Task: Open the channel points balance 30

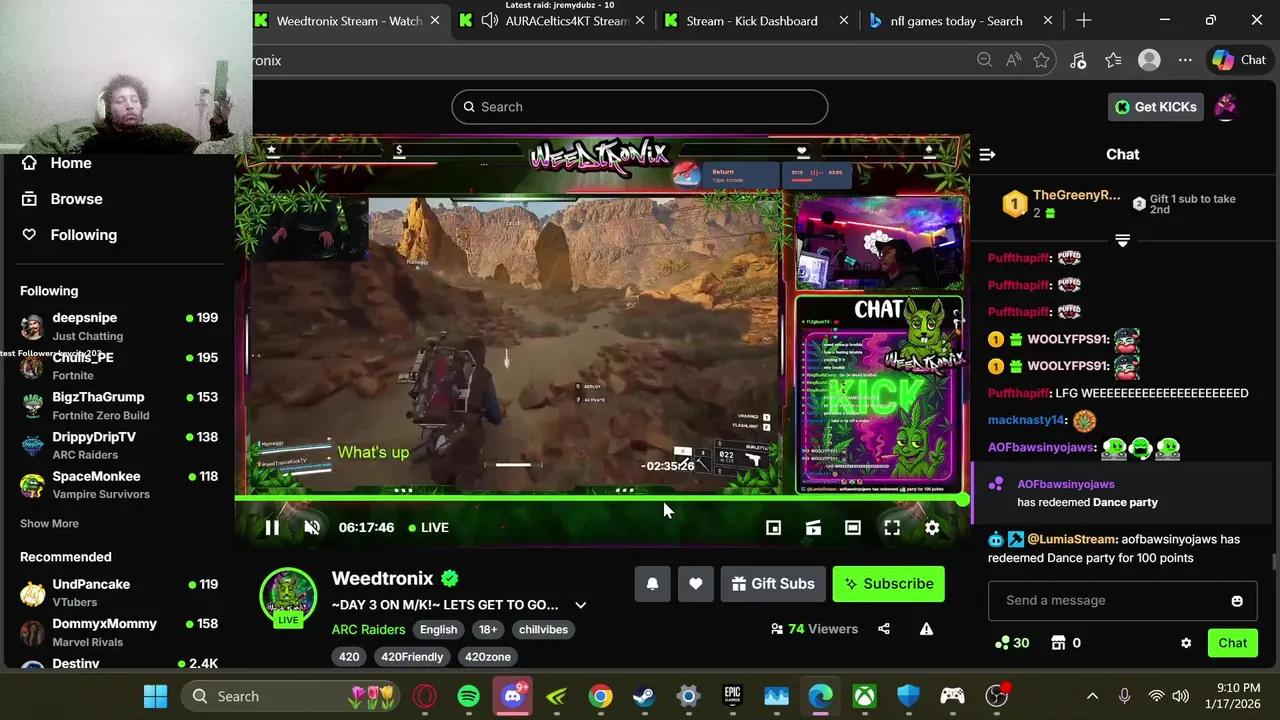Action: (1012, 643)
